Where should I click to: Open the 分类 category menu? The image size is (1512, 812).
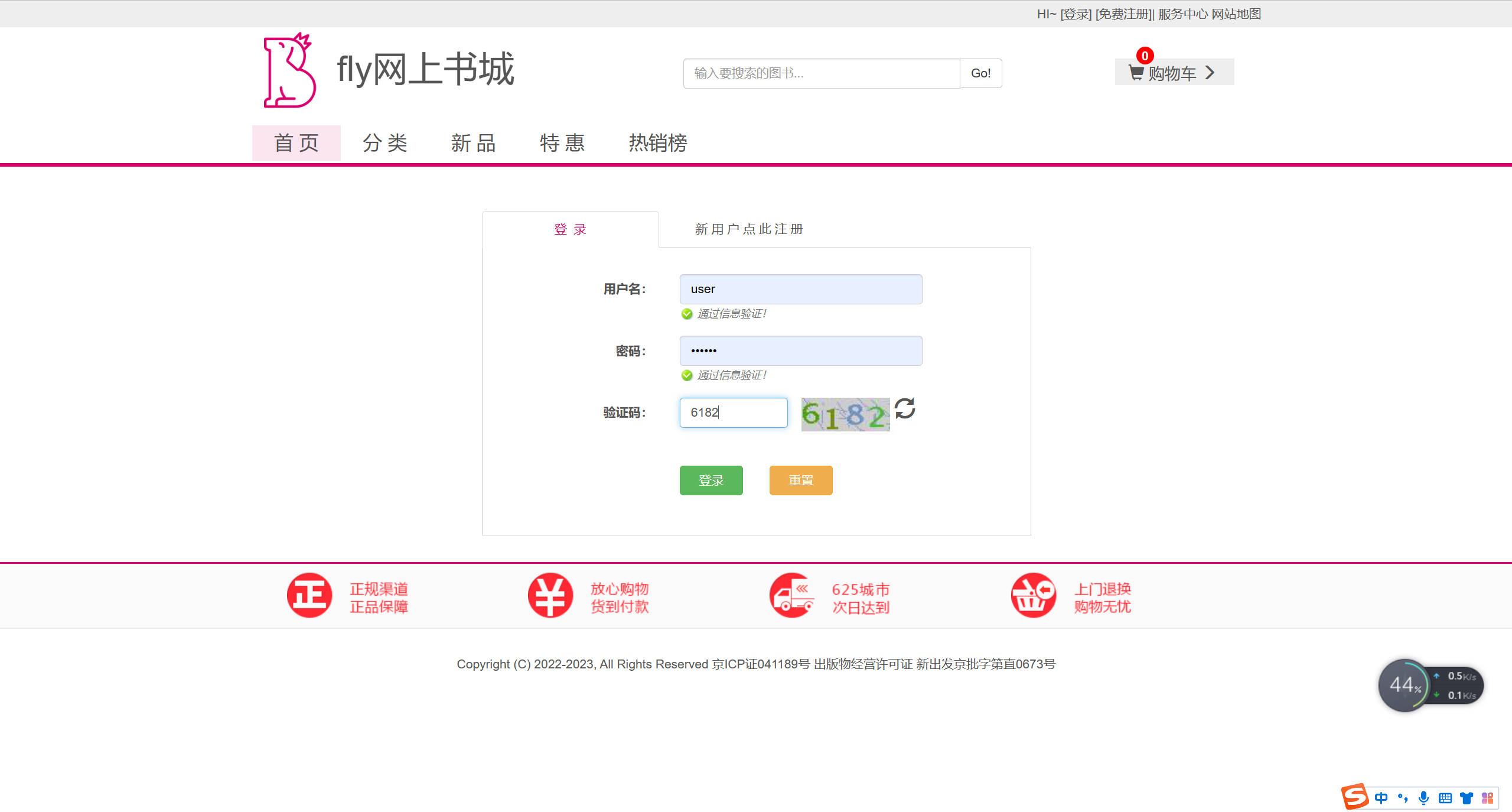385,143
